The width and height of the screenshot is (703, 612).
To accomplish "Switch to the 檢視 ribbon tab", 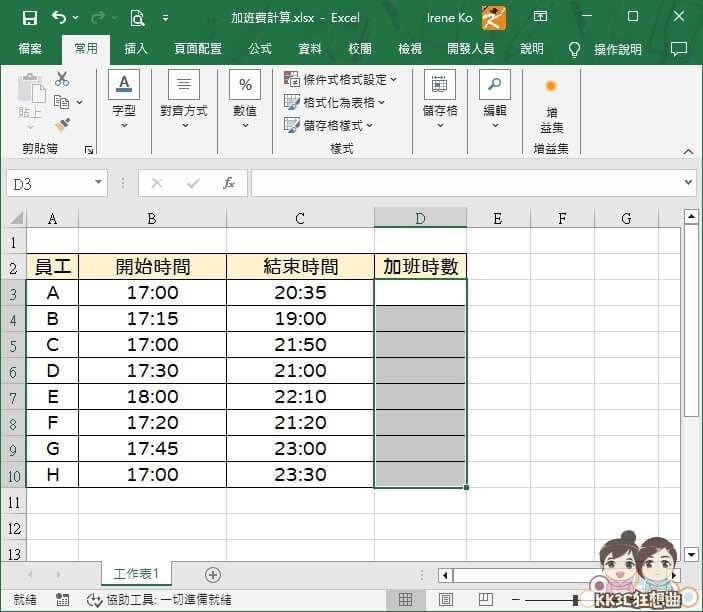I will pos(410,48).
